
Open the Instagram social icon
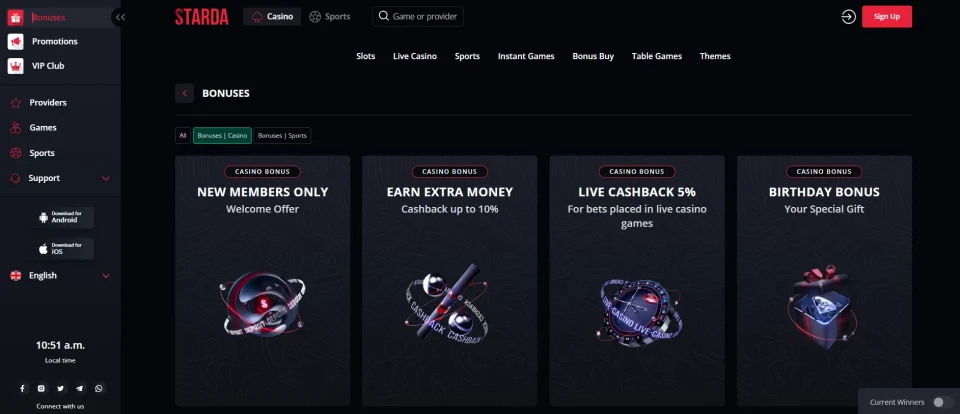click(x=41, y=388)
